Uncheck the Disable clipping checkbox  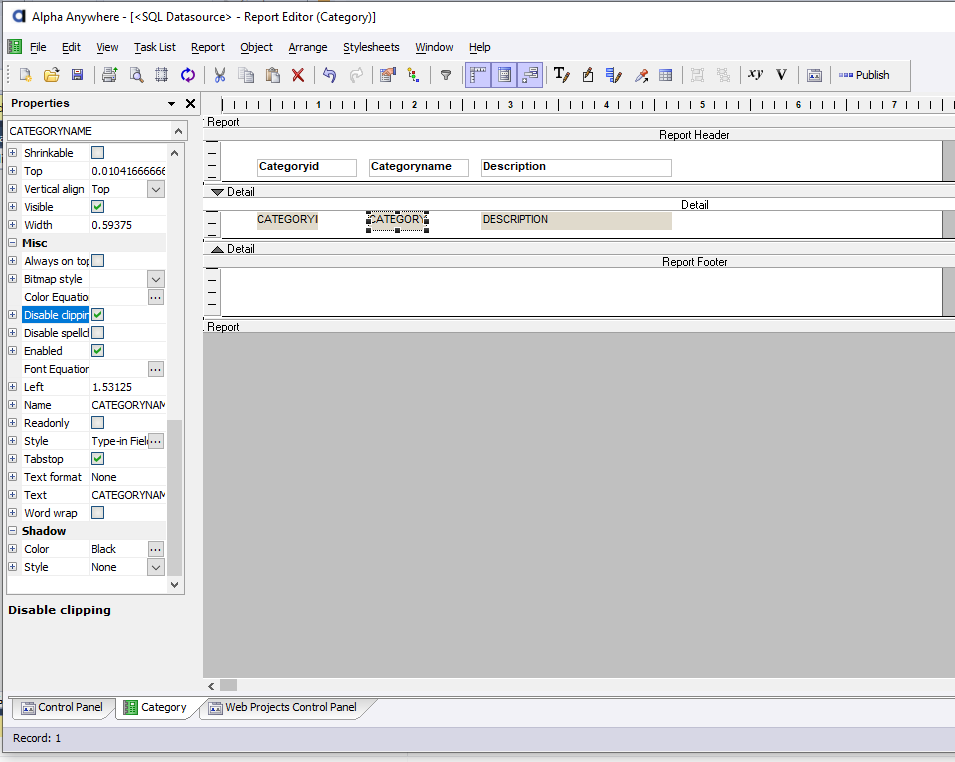click(97, 314)
